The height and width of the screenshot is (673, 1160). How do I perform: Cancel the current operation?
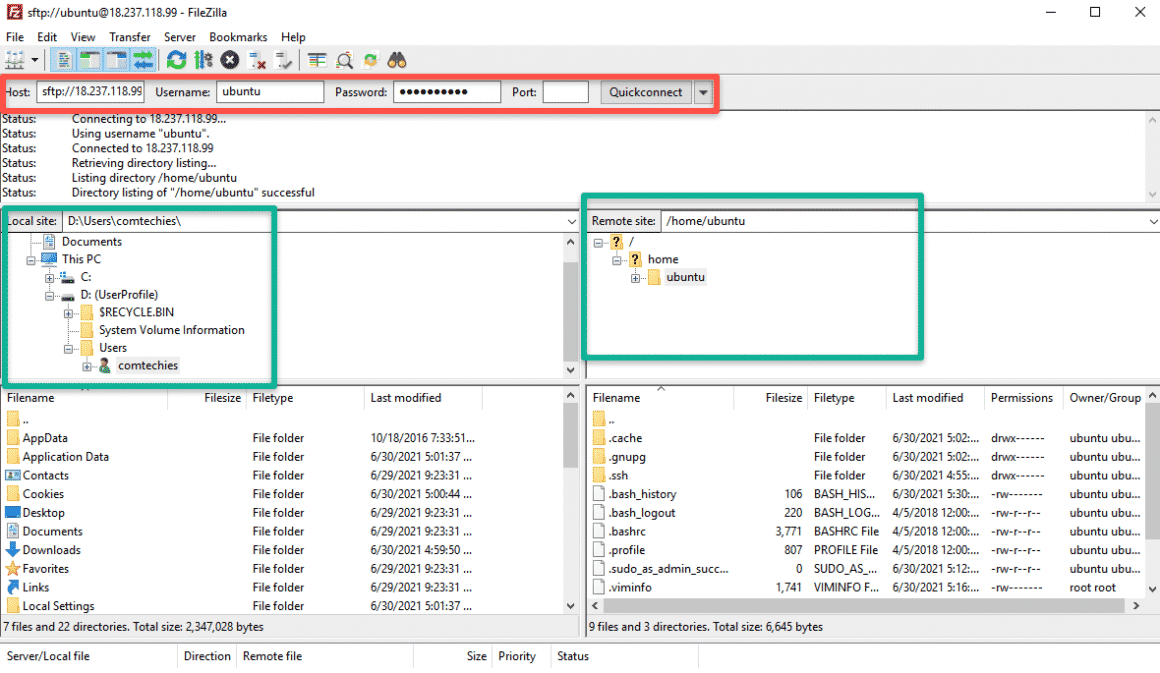pyautogui.click(x=229, y=61)
